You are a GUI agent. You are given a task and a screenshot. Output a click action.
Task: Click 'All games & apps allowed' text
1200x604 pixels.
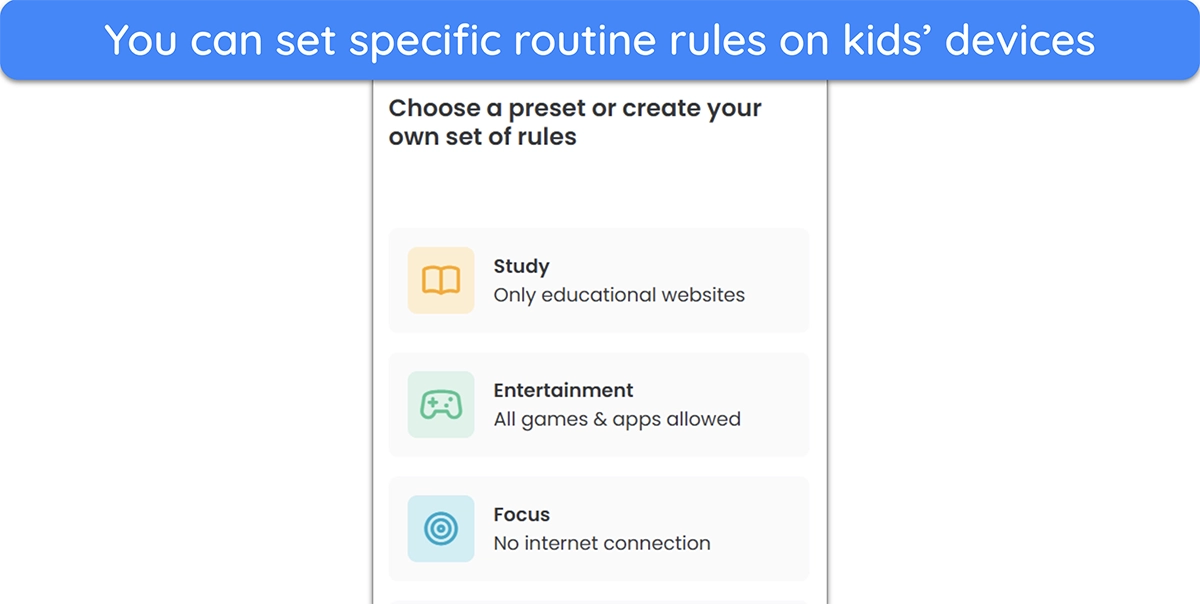617,419
